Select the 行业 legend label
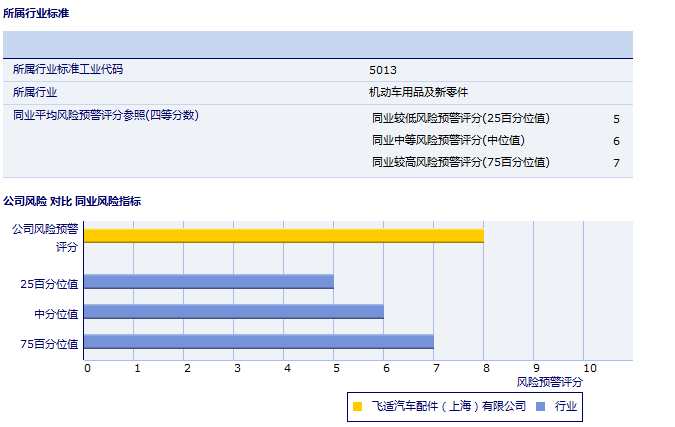Viewport: 675px width, 427px height. [566, 406]
